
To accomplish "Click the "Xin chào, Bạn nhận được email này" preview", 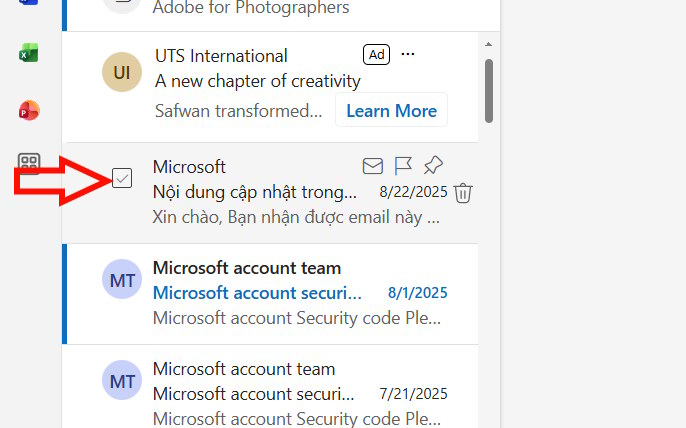I will pyautogui.click(x=296, y=217).
